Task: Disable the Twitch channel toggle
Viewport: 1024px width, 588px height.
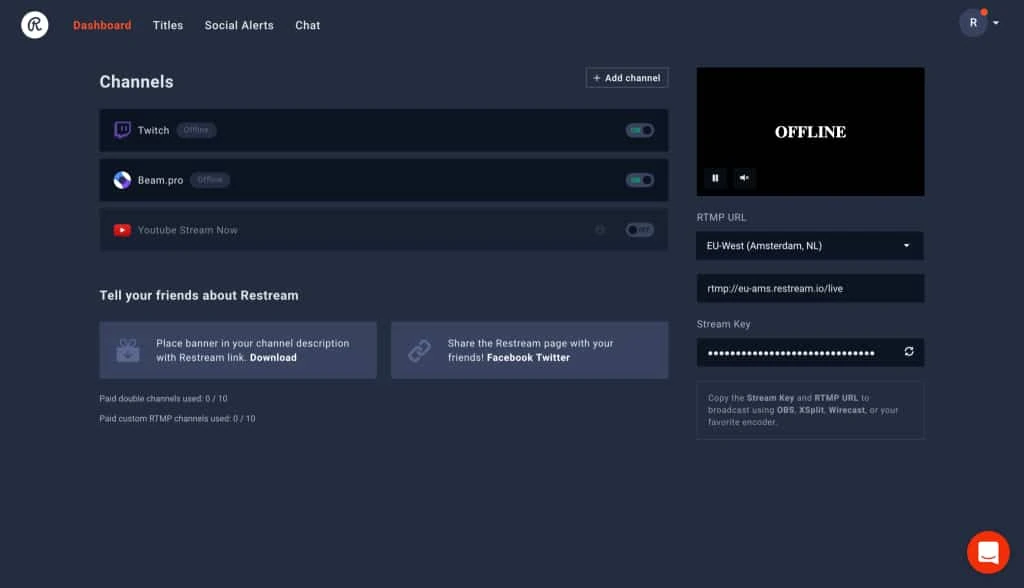Action: point(639,130)
